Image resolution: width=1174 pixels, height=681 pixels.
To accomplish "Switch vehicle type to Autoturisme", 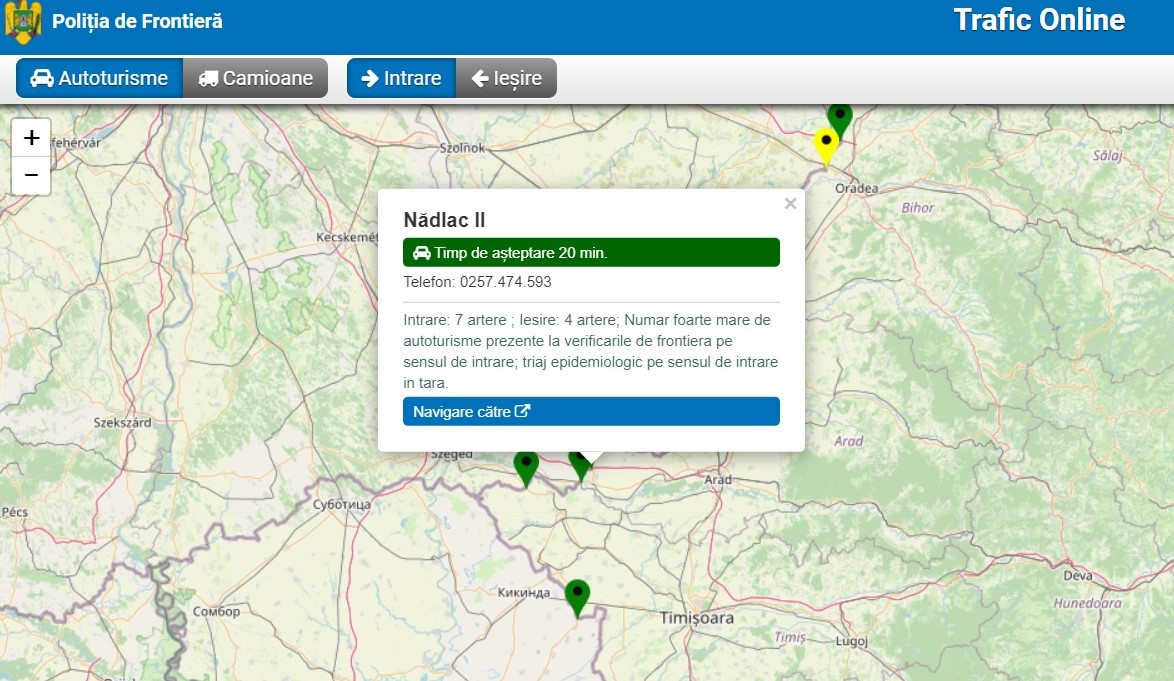I will [99, 78].
